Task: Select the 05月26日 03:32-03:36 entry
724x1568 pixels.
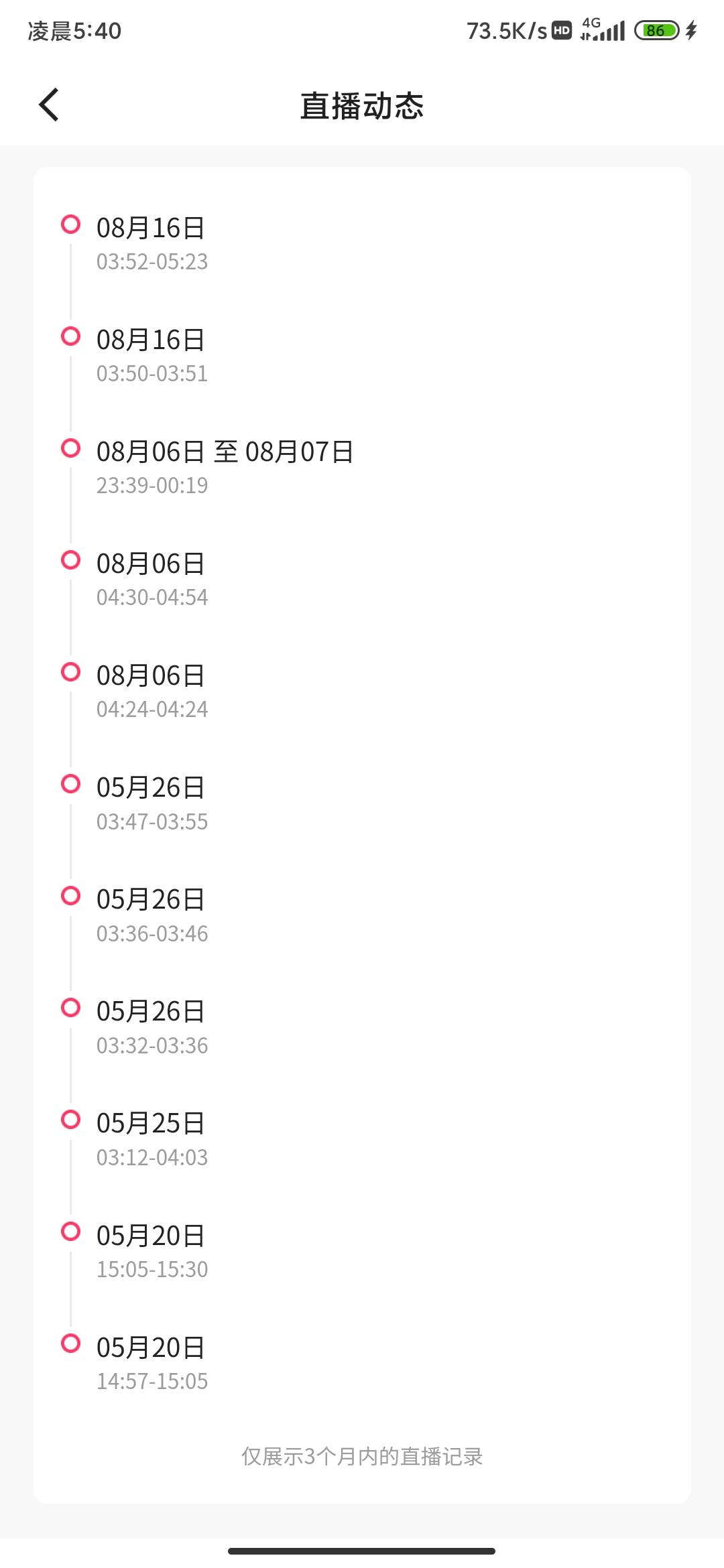Action: tap(152, 1027)
